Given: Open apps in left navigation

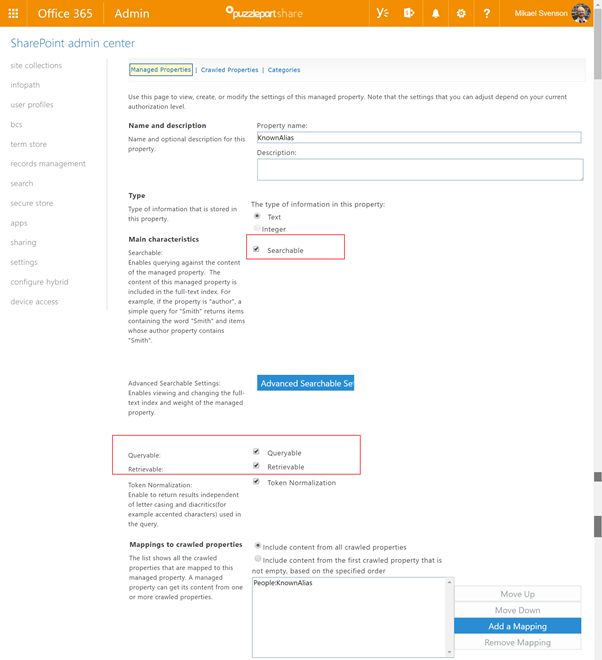Looking at the screenshot, I should 19,223.
